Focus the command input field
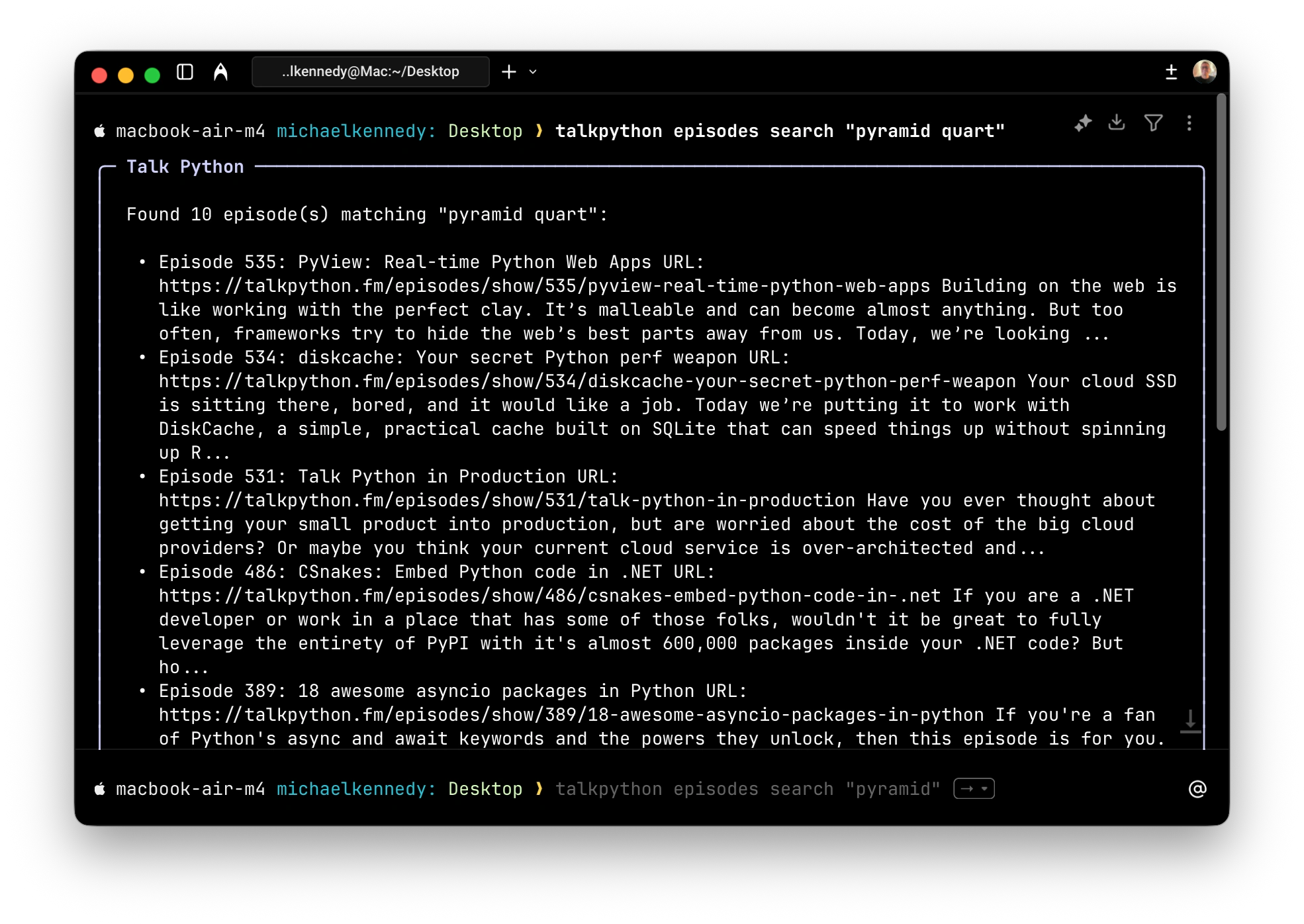 [748, 789]
